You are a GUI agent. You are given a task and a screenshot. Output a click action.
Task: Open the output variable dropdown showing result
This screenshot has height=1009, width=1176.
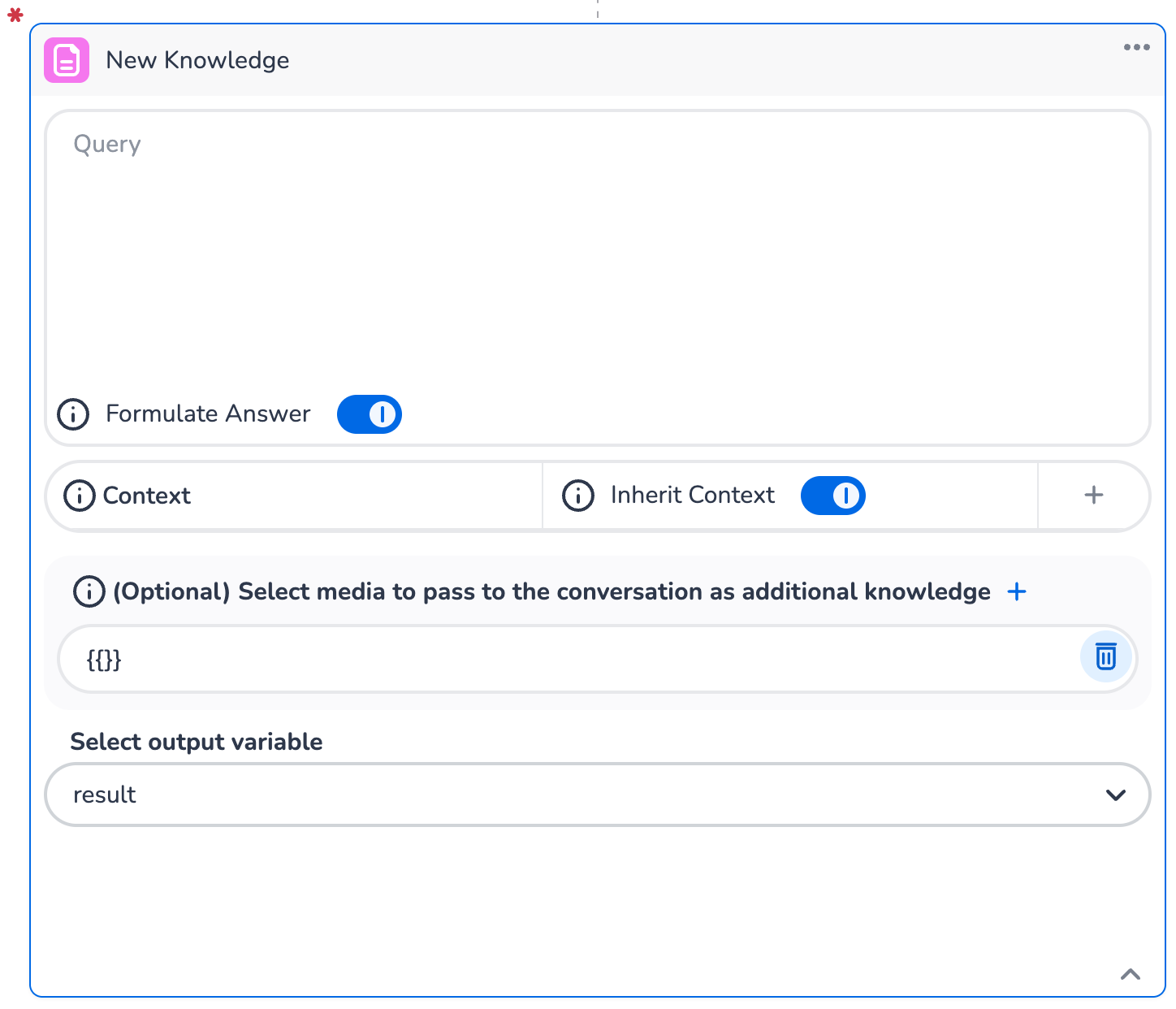[x=597, y=795]
